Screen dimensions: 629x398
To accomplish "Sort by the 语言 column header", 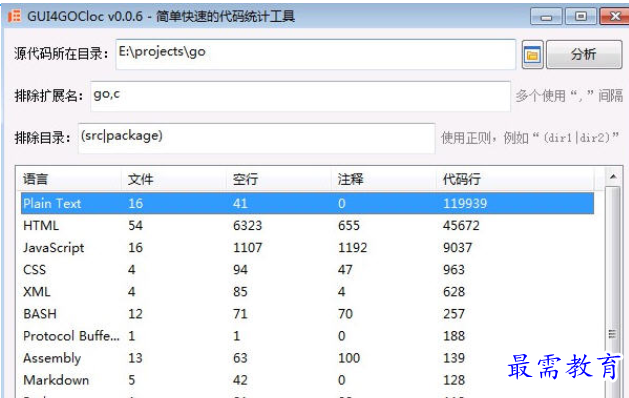I will (69, 179).
